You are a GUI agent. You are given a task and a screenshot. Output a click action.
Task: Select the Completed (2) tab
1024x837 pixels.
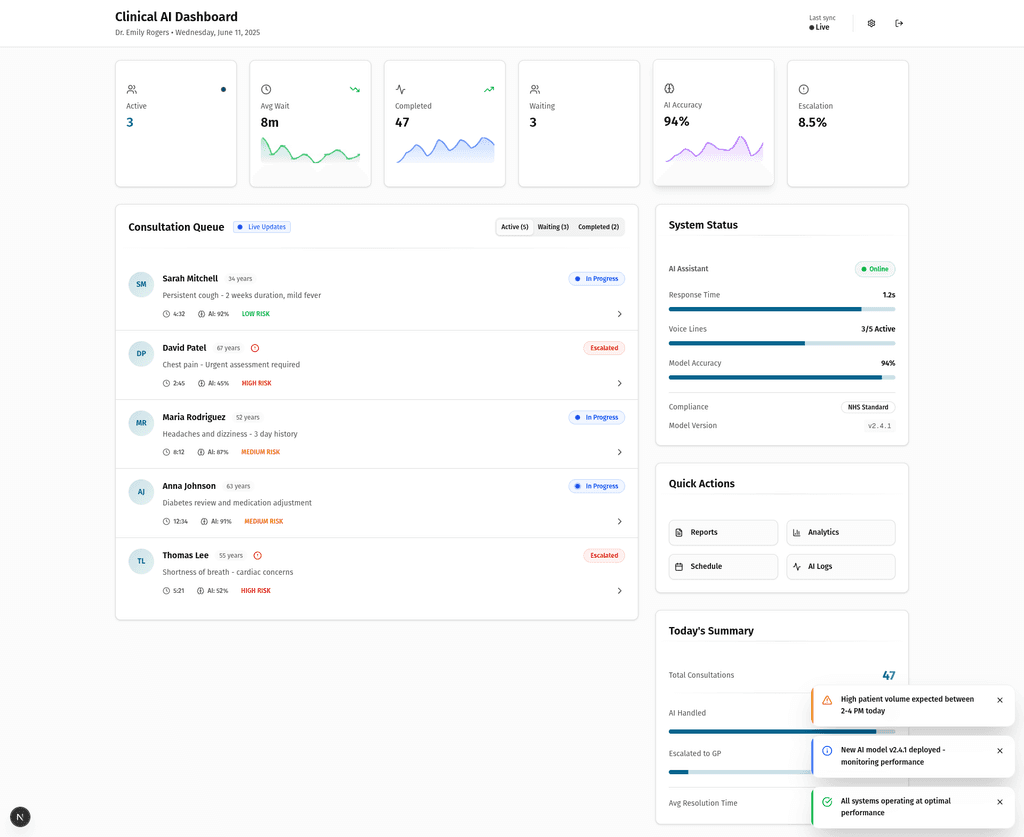(598, 227)
